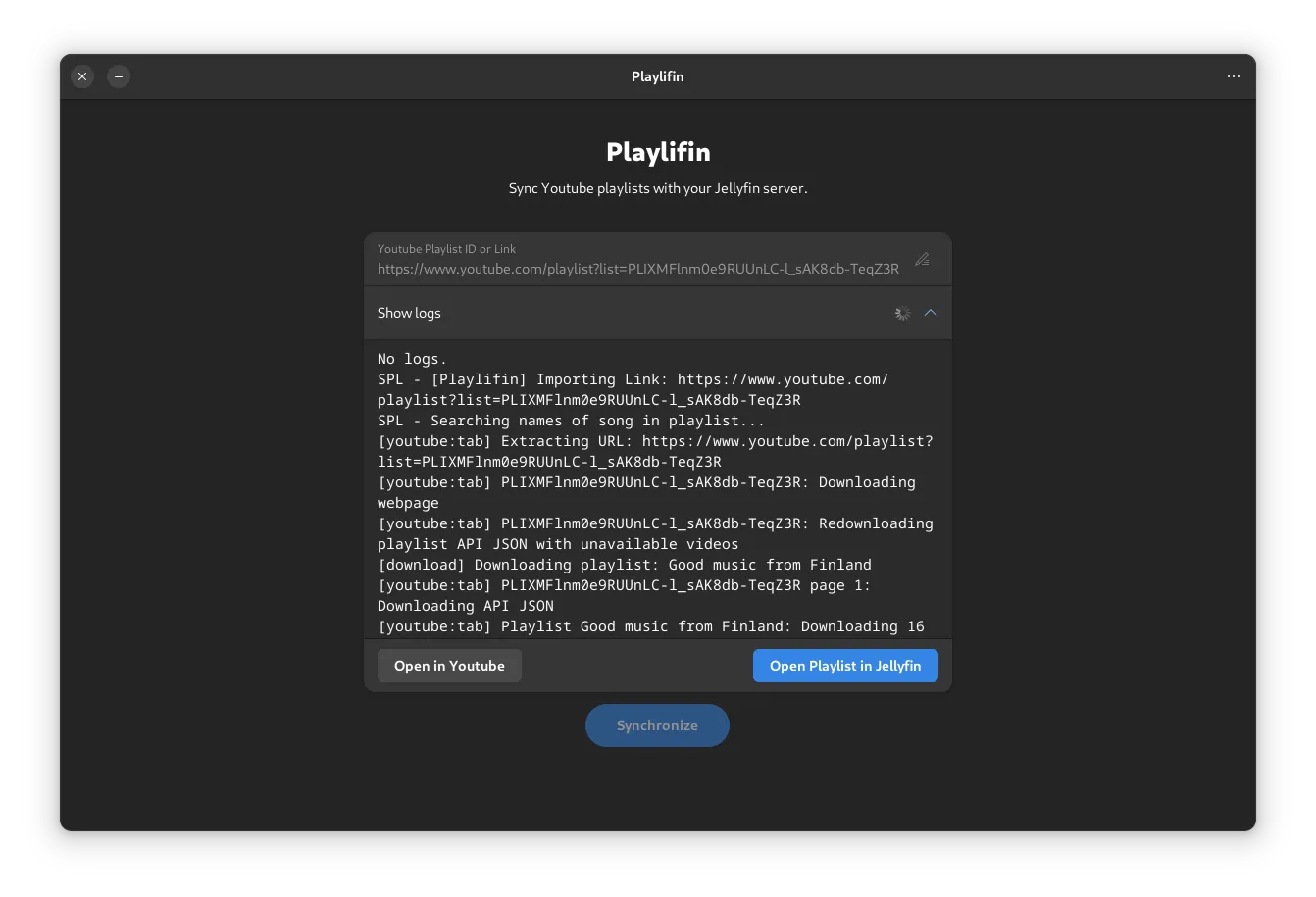Click the pencil edit icon in playlist field
1316x897 pixels.
click(x=922, y=260)
